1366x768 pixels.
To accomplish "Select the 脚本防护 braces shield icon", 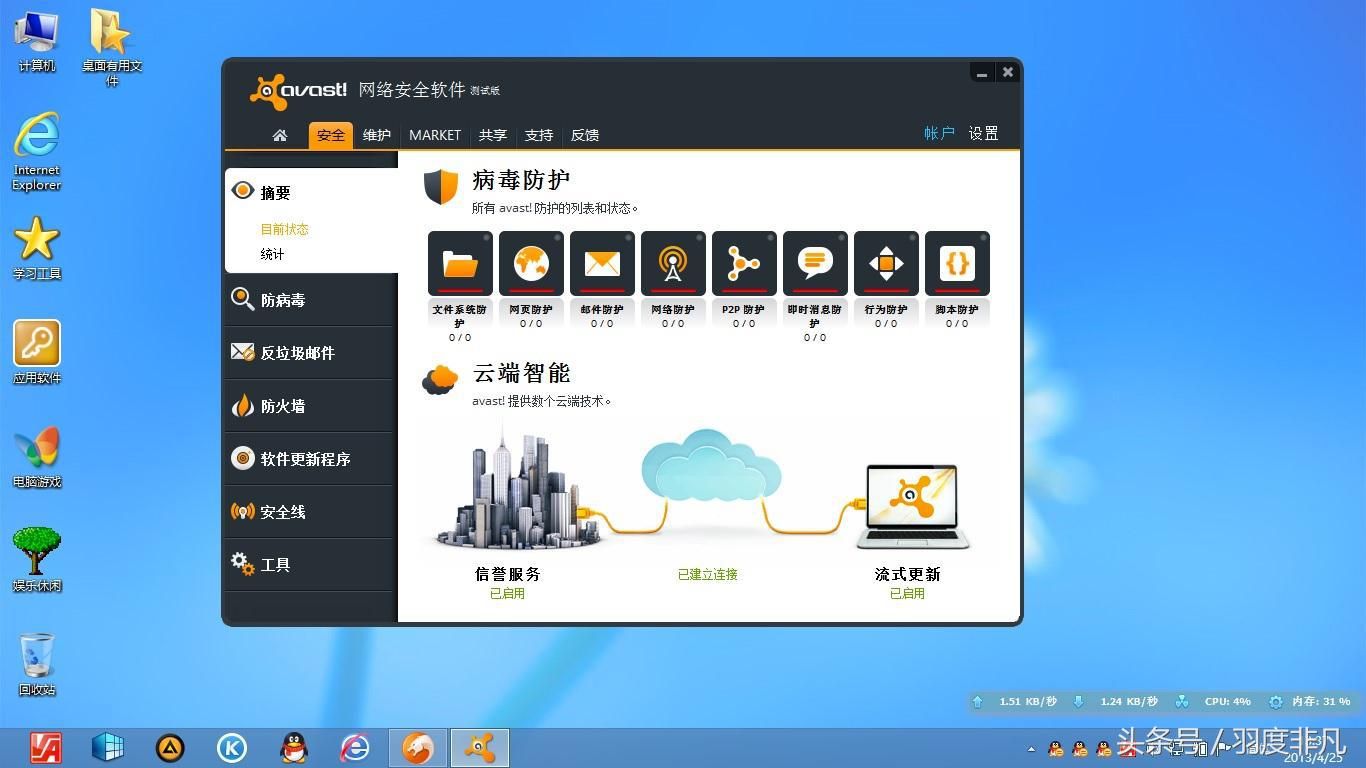I will pyautogui.click(x=956, y=263).
